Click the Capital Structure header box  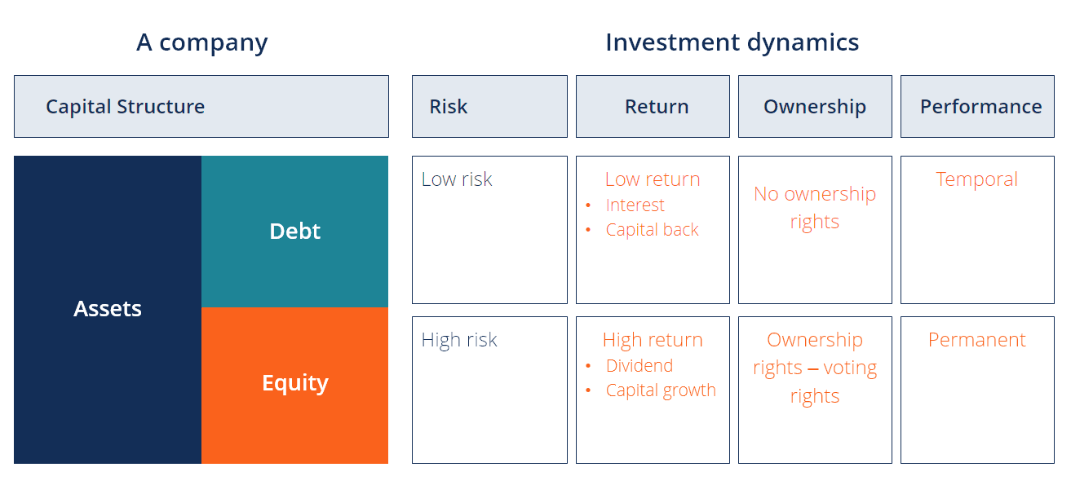click(201, 106)
